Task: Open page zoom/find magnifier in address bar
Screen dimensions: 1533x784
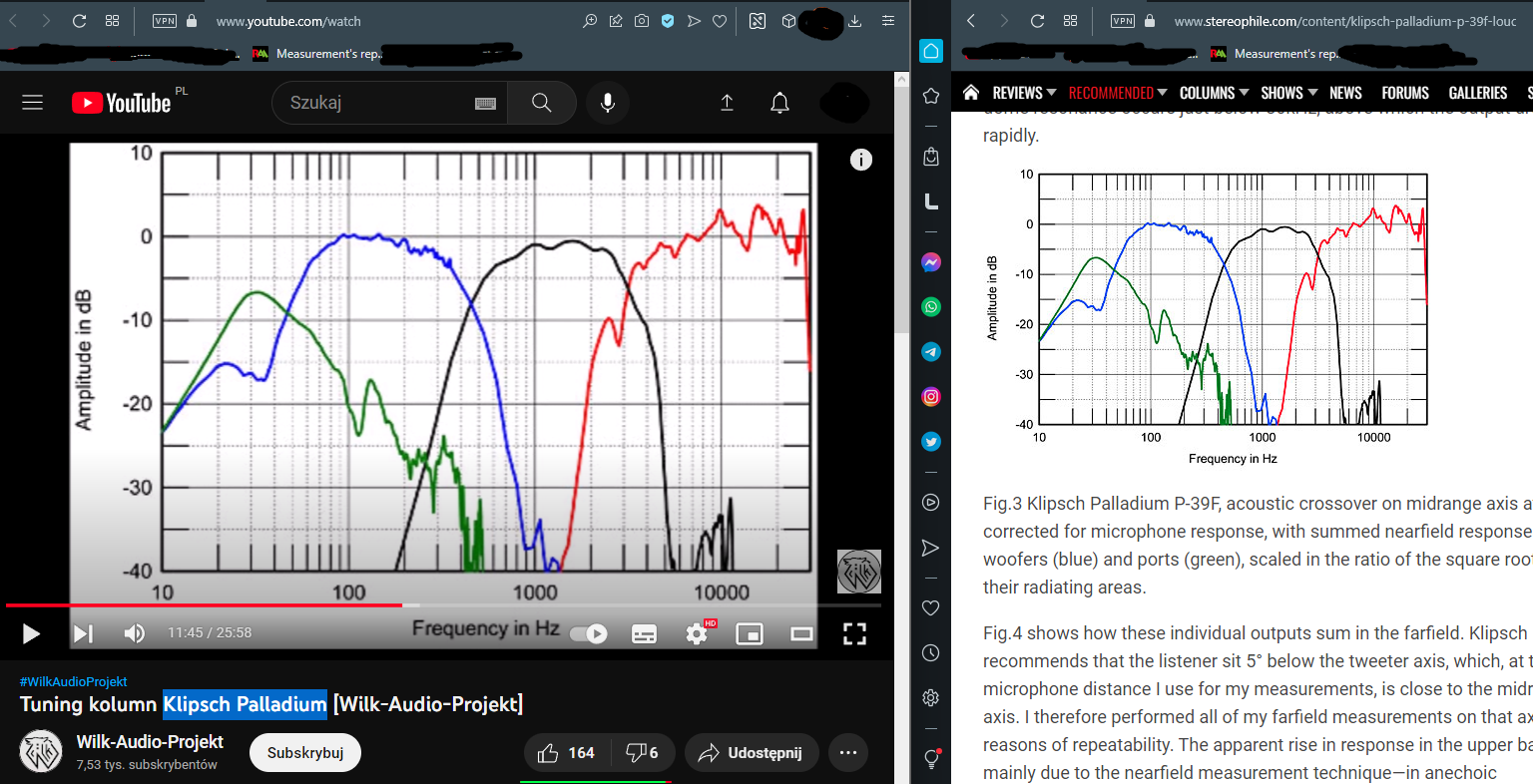Action: 590,21
